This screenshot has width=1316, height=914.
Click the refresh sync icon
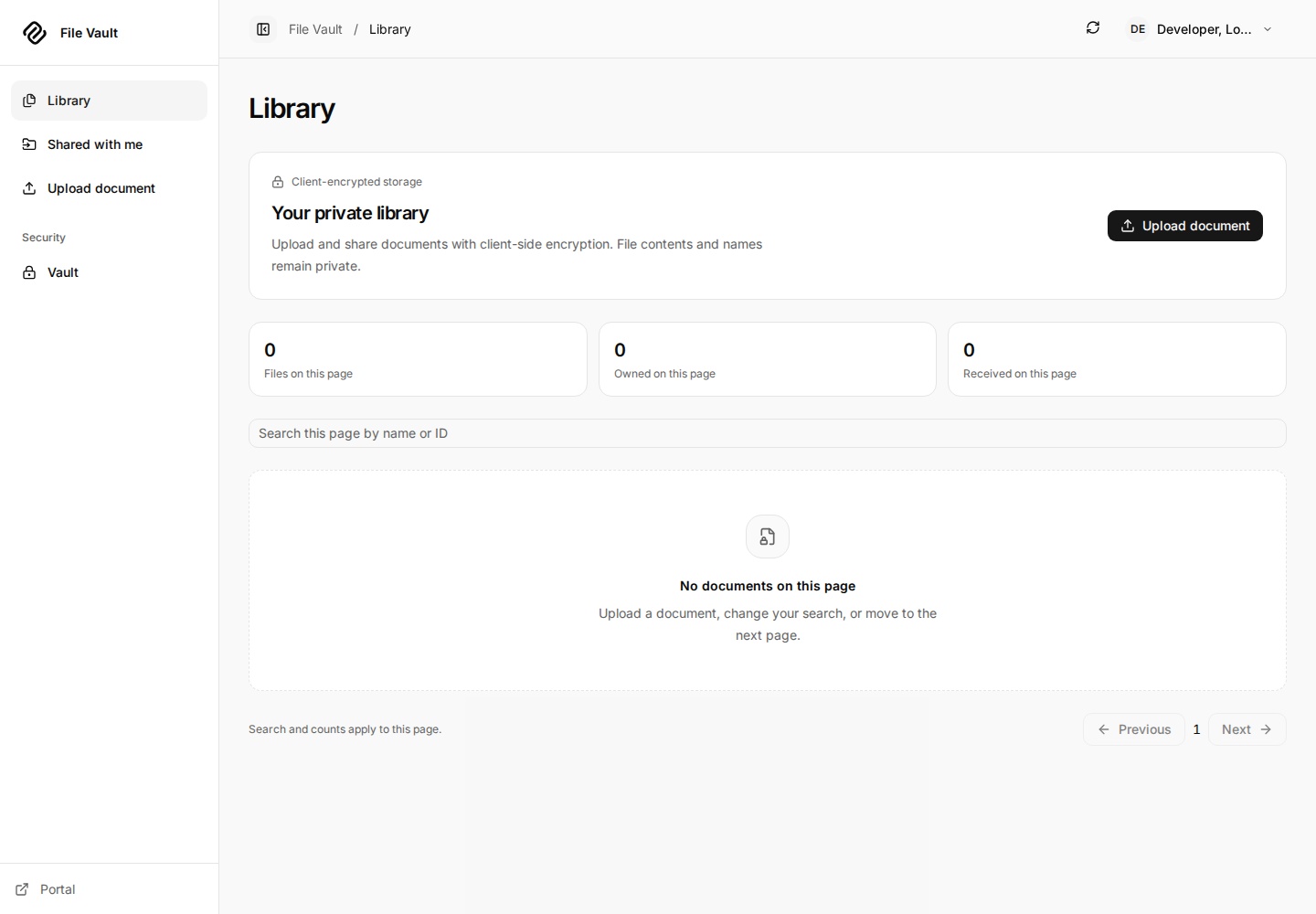point(1093,28)
